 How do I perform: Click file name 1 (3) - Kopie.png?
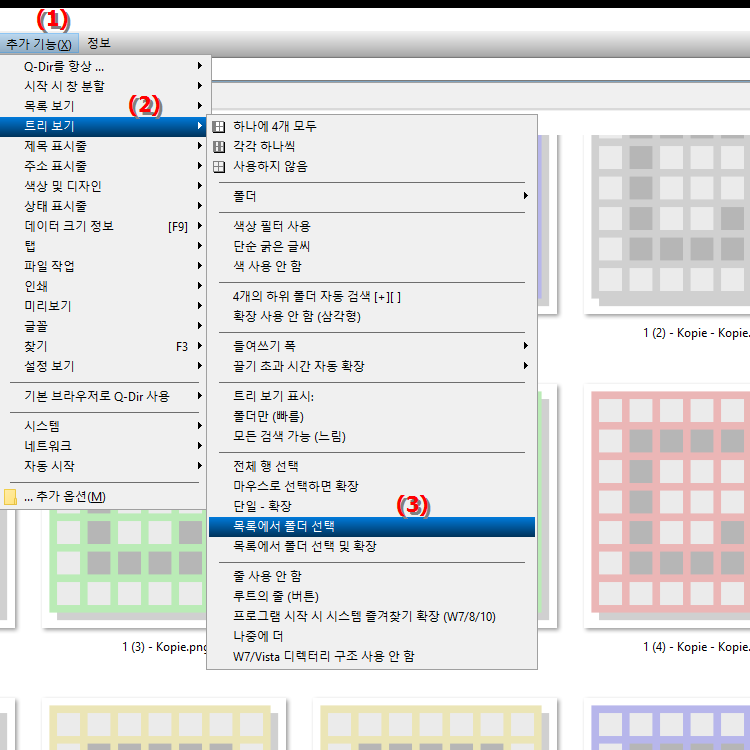[165, 647]
